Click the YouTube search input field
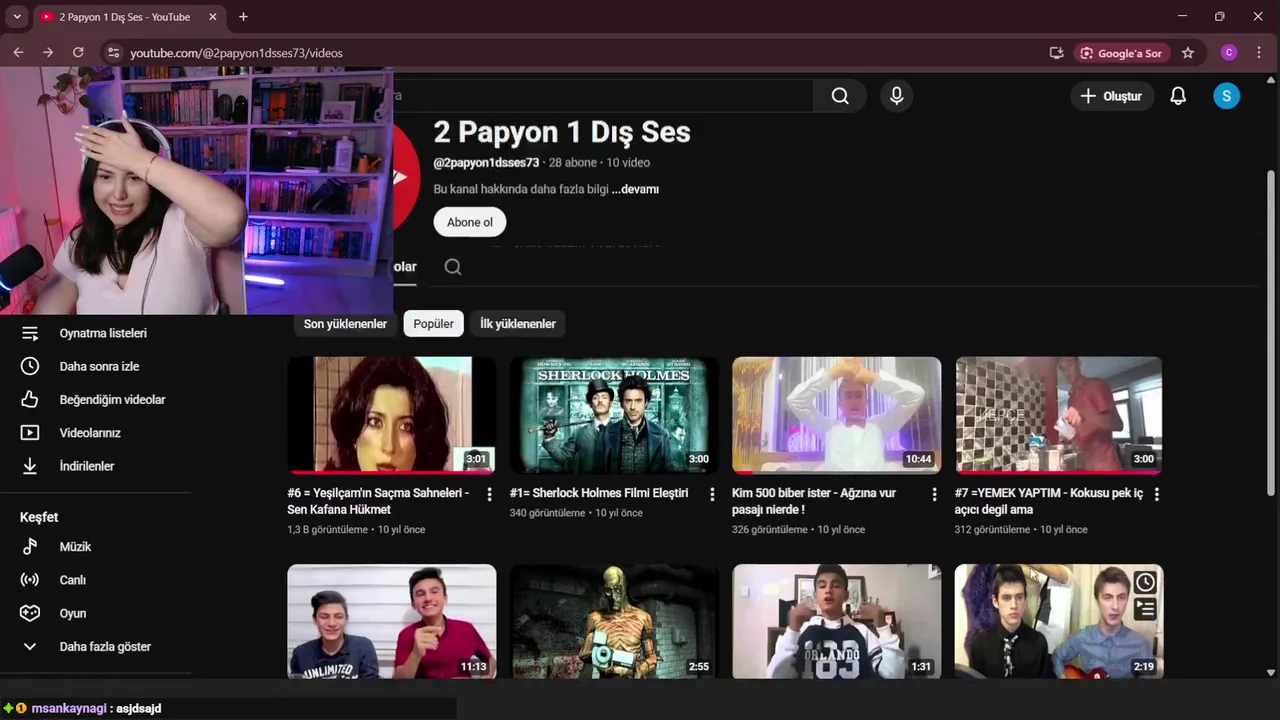Viewport: 1280px width, 720px height. 603,96
